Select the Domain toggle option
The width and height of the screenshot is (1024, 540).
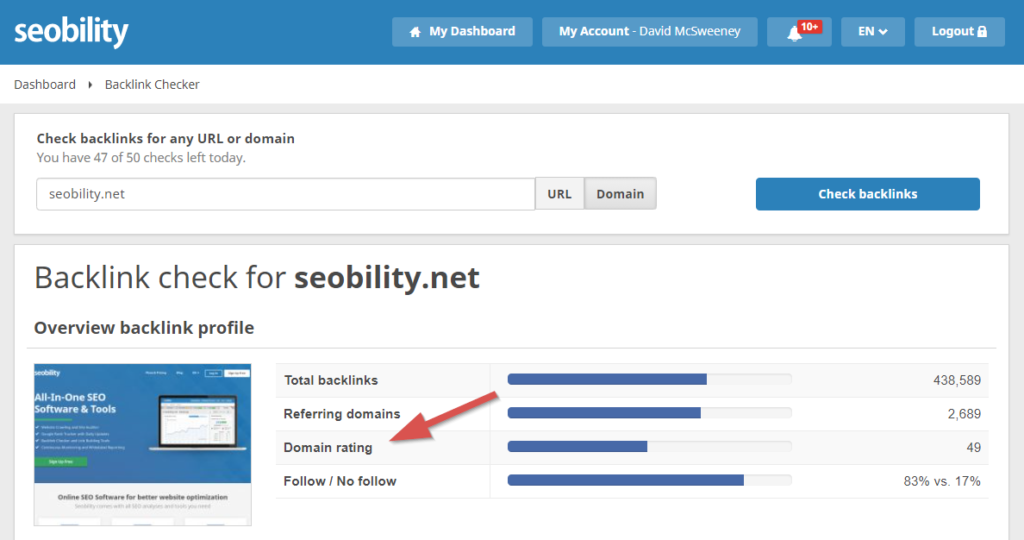click(620, 194)
